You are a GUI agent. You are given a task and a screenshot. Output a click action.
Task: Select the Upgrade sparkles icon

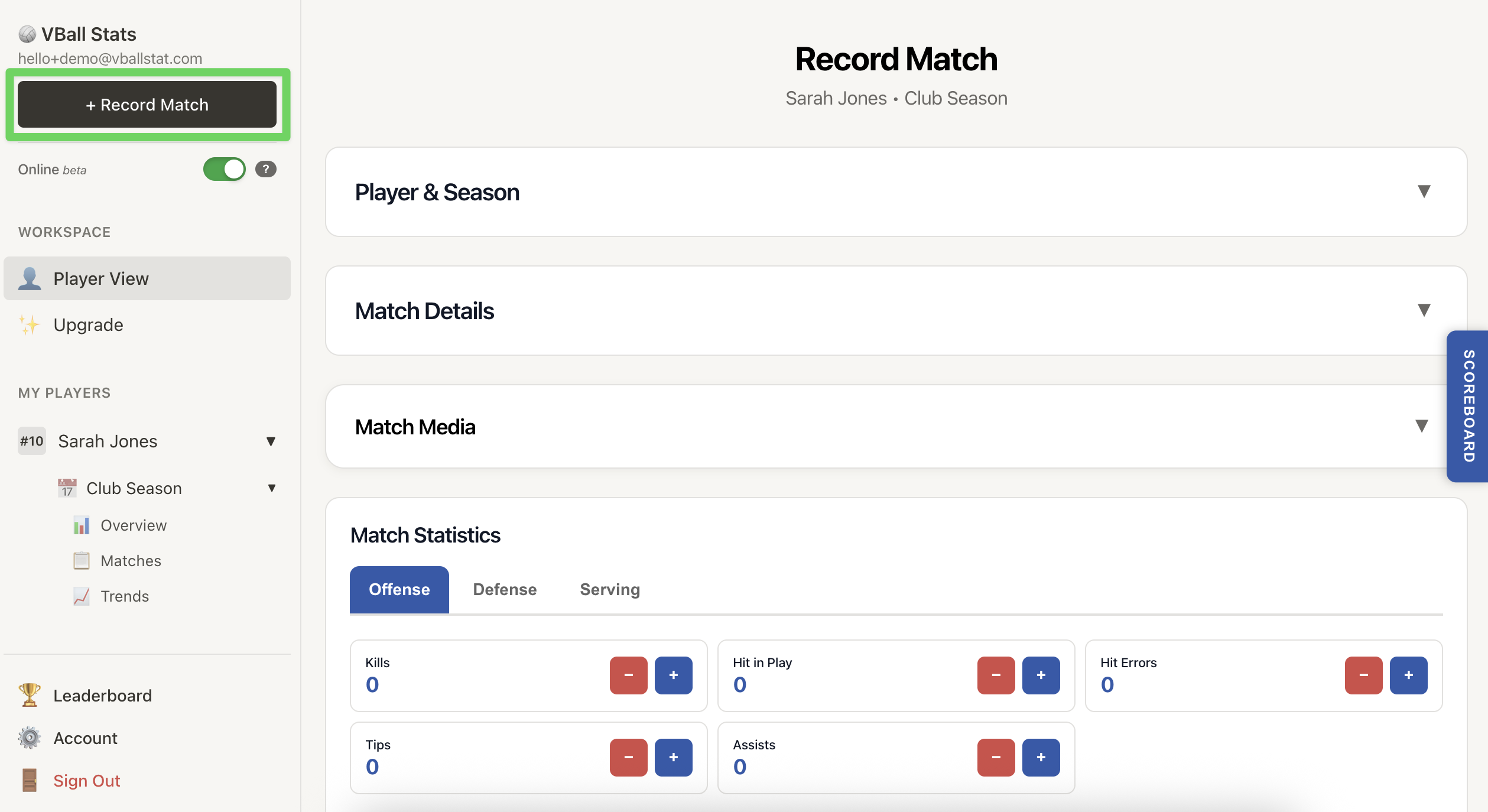pos(28,324)
